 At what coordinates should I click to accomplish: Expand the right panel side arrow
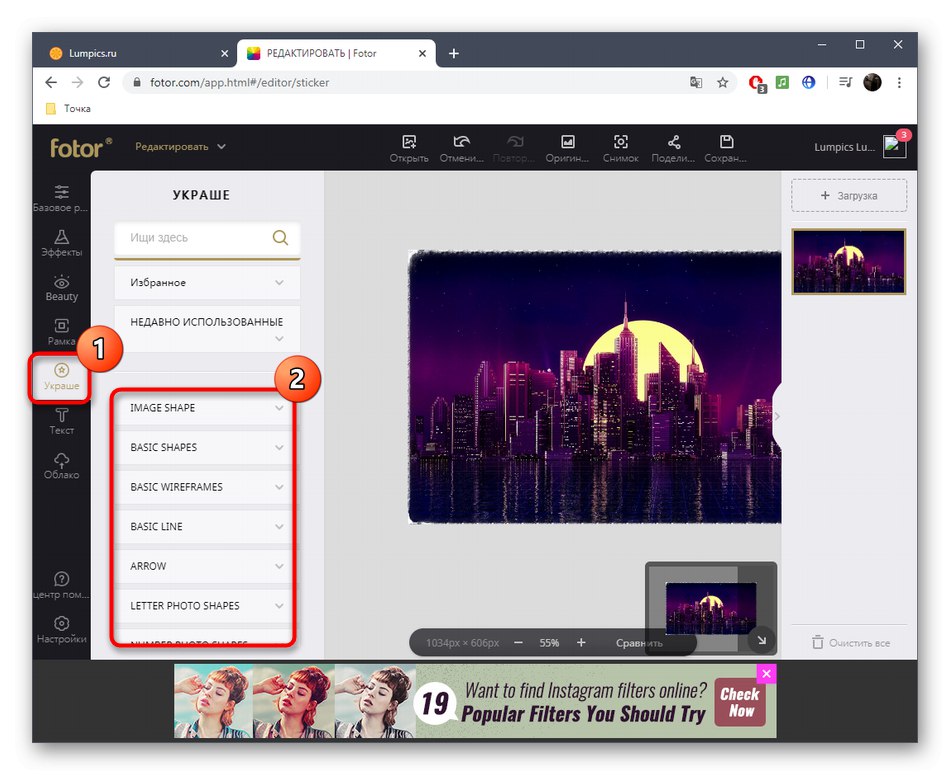(x=777, y=416)
